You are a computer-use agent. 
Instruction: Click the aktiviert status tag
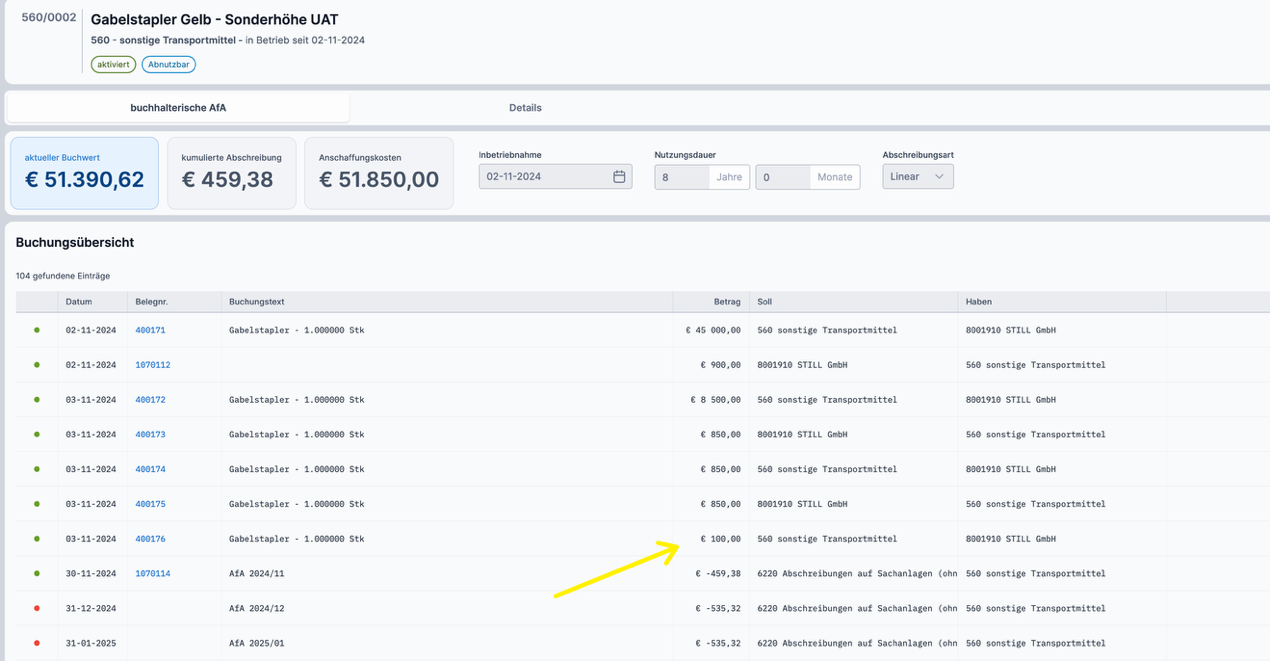coord(113,64)
